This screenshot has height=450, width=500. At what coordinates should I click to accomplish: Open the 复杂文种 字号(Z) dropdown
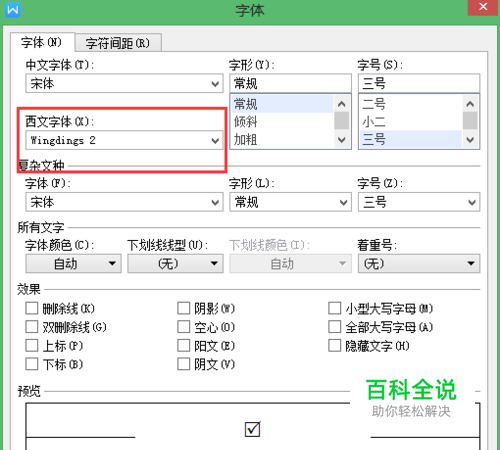click(x=419, y=202)
